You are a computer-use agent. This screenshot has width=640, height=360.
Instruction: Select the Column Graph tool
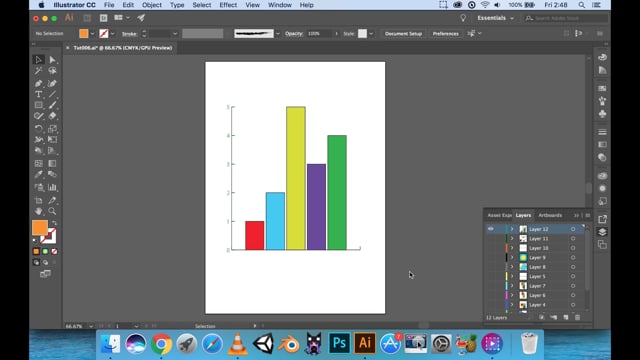pyautogui.click(x=52, y=187)
